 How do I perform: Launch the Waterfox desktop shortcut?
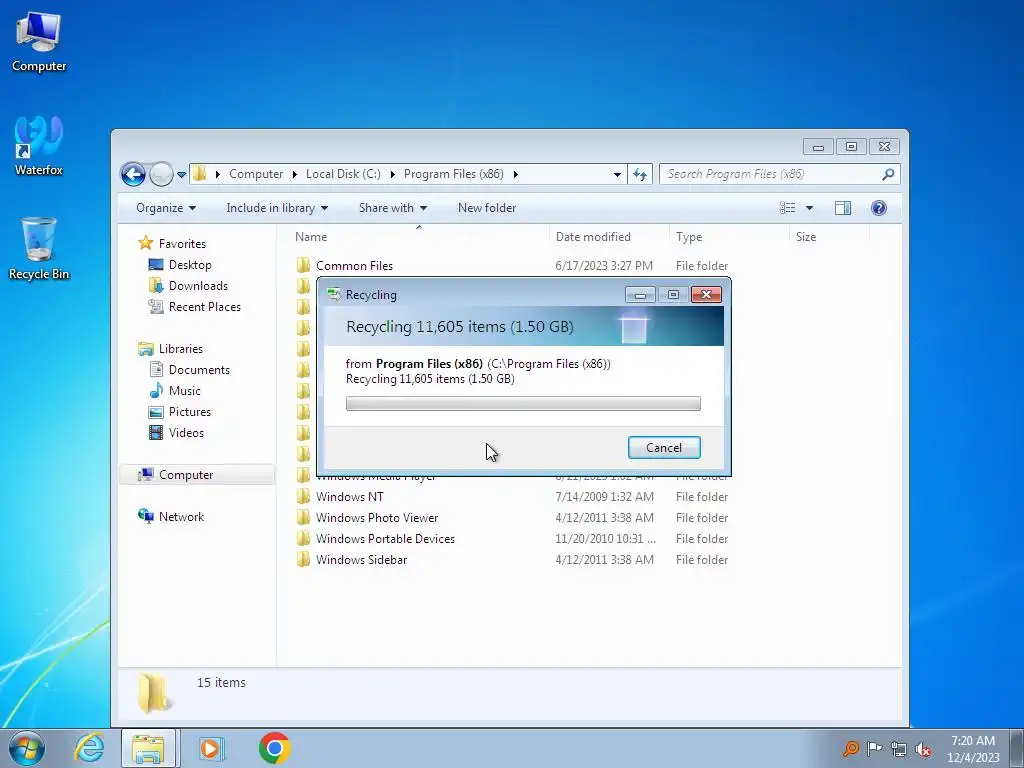39,146
